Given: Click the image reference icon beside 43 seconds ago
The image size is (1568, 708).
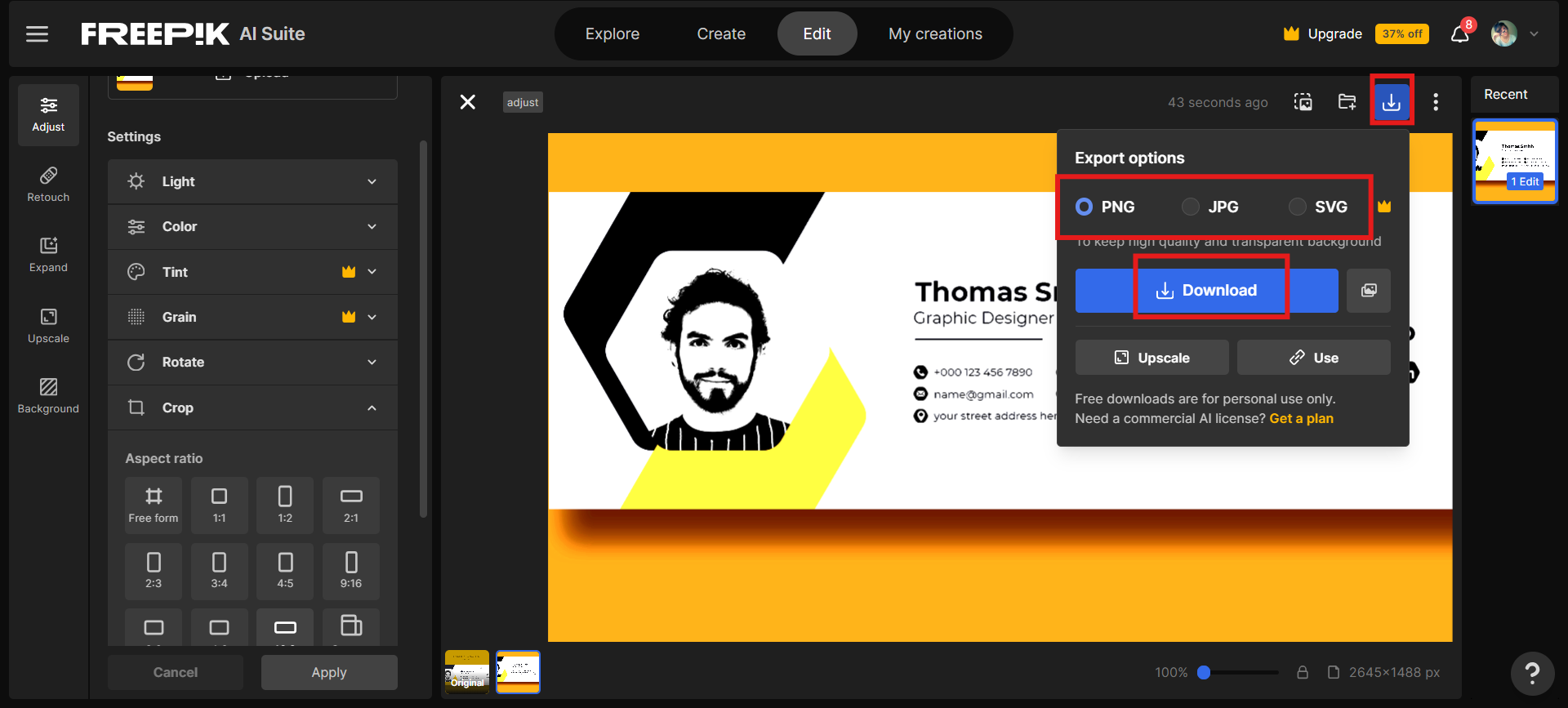Looking at the screenshot, I should click(1303, 102).
